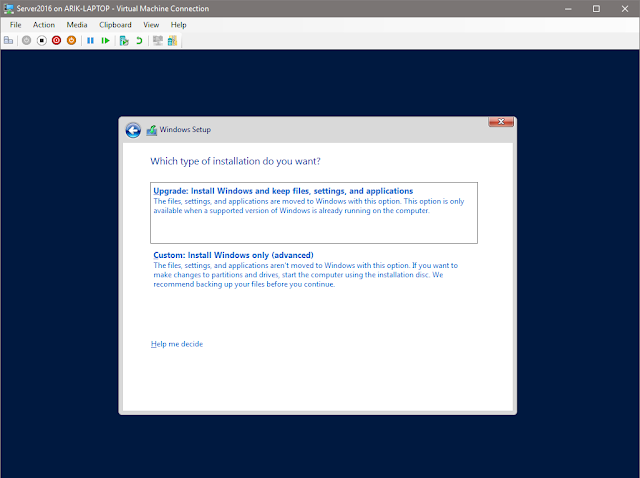
Task: Pause the virtual machine
Action: [91, 40]
